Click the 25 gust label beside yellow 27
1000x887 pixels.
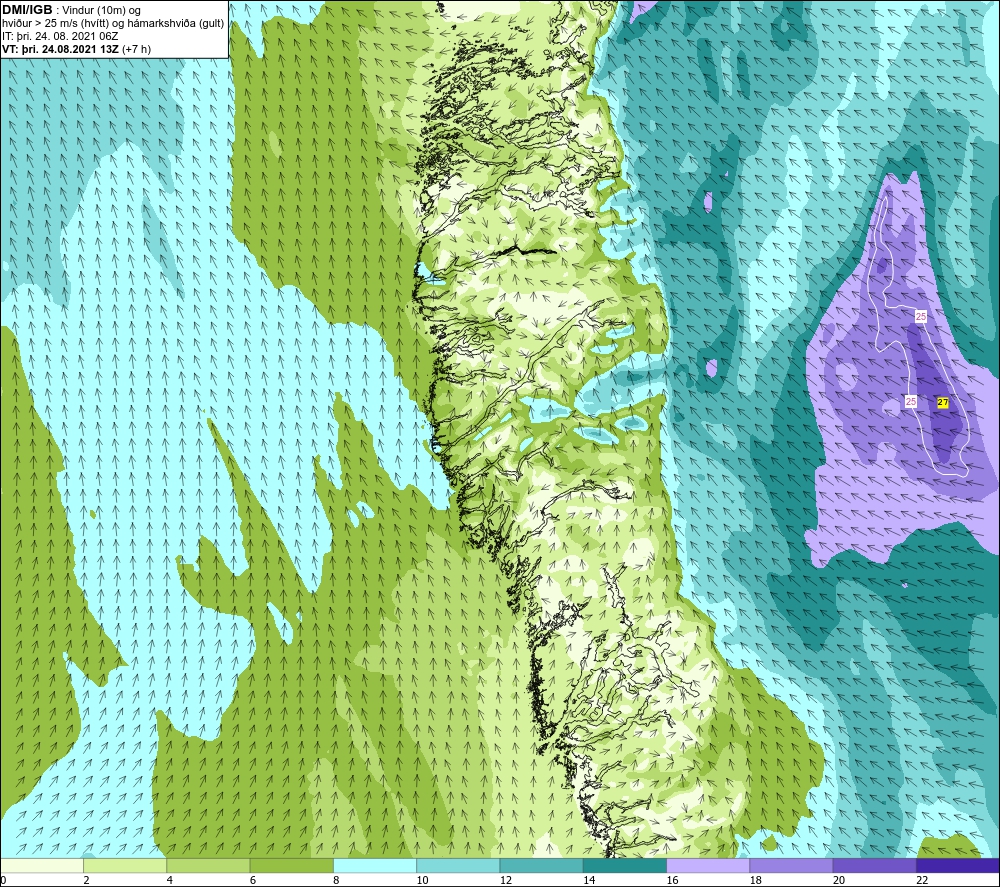click(x=911, y=401)
